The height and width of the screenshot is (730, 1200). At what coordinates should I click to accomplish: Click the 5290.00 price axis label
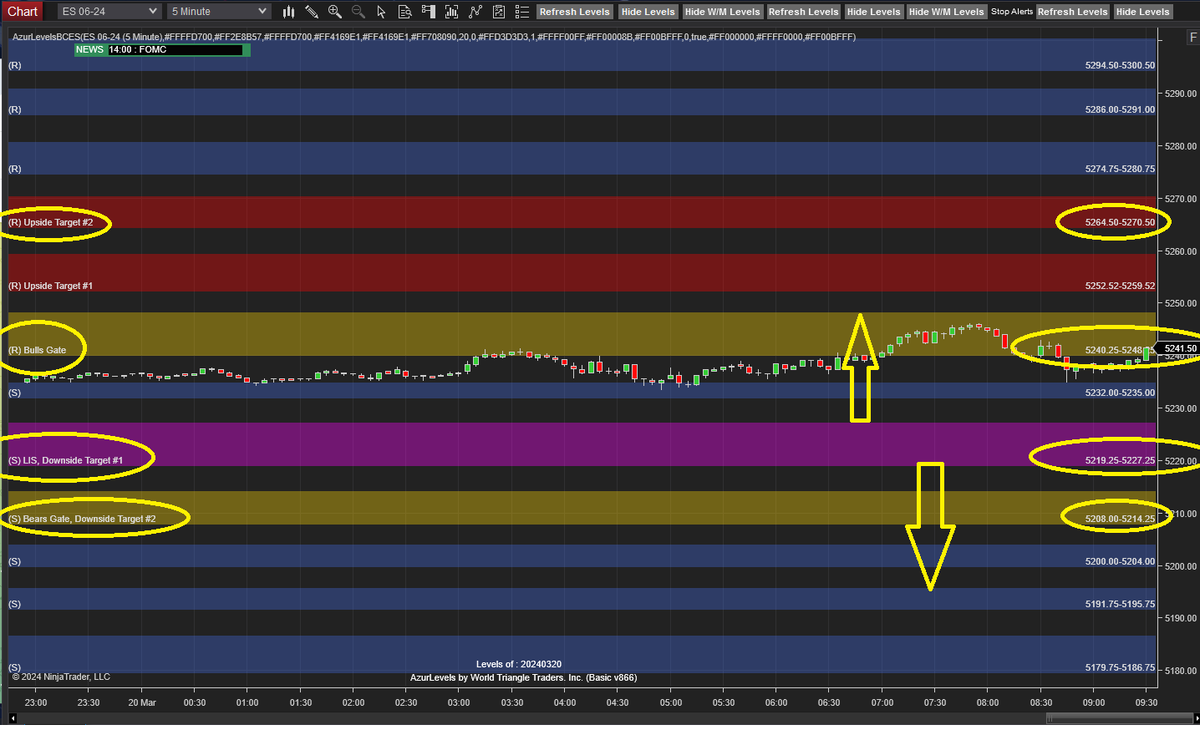1181,93
